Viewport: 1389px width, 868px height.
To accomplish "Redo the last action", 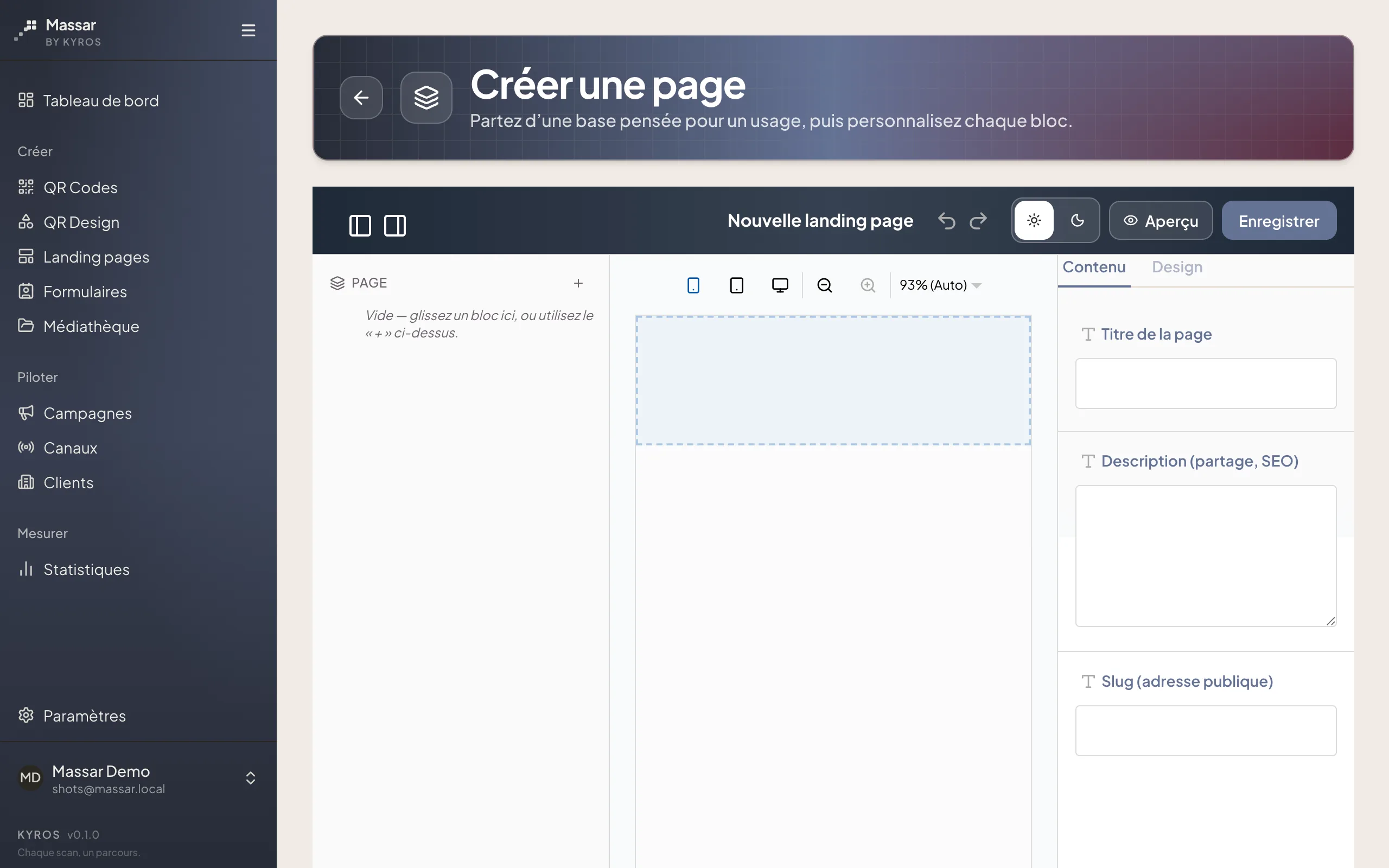I will 979,220.
